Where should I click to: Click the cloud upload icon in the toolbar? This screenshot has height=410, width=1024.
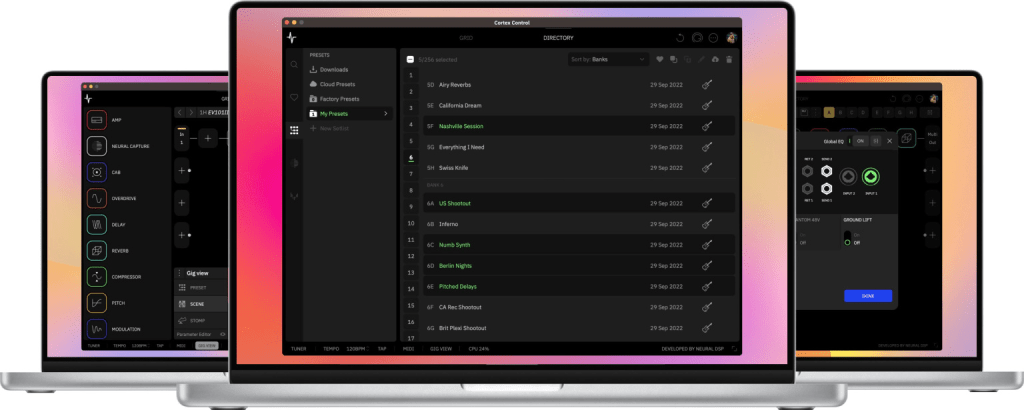pos(715,60)
